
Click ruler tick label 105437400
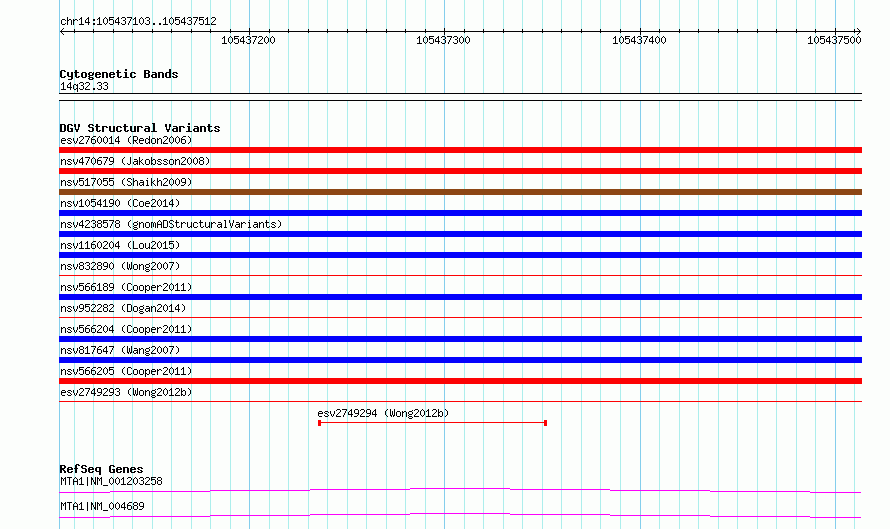pos(639,40)
